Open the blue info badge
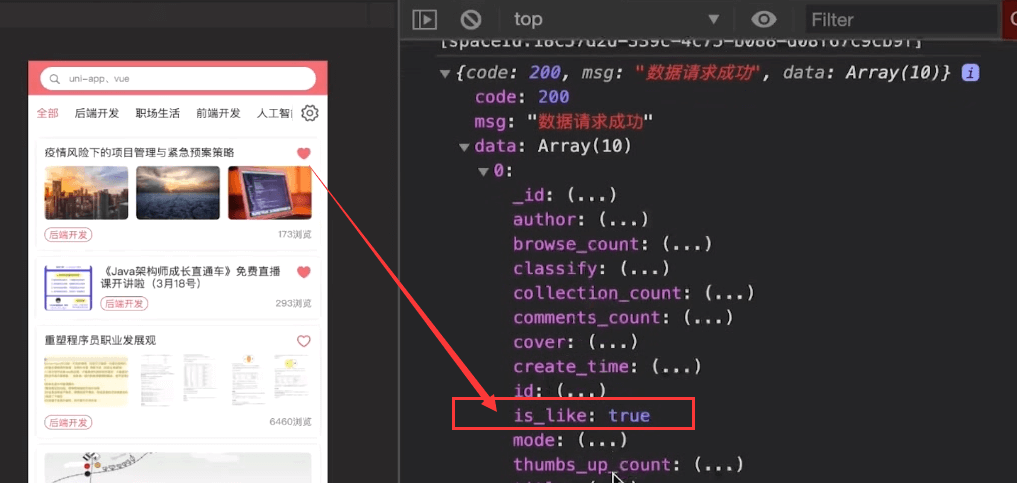 (970, 73)
